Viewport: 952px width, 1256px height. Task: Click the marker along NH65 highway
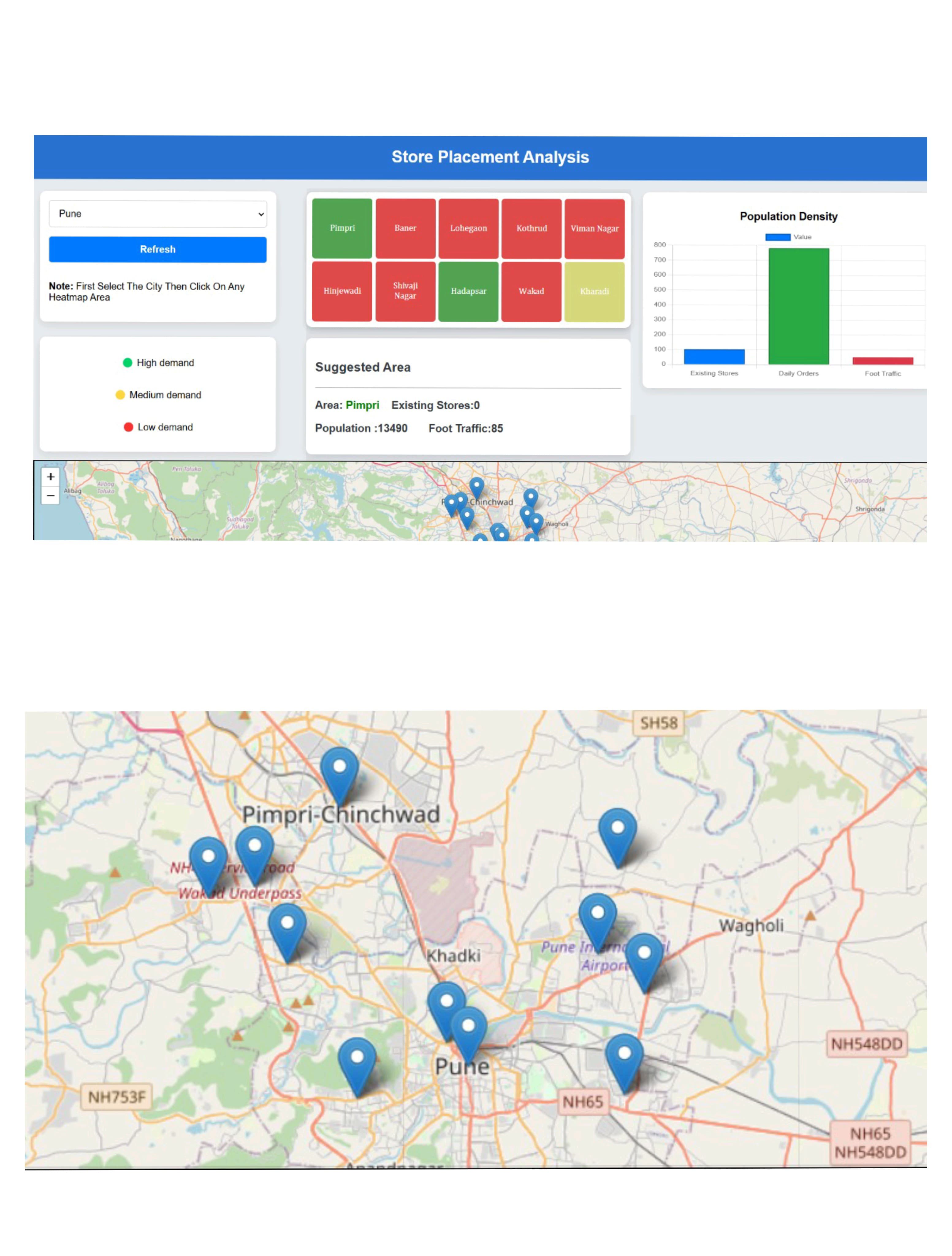(x=624, y=1053)
